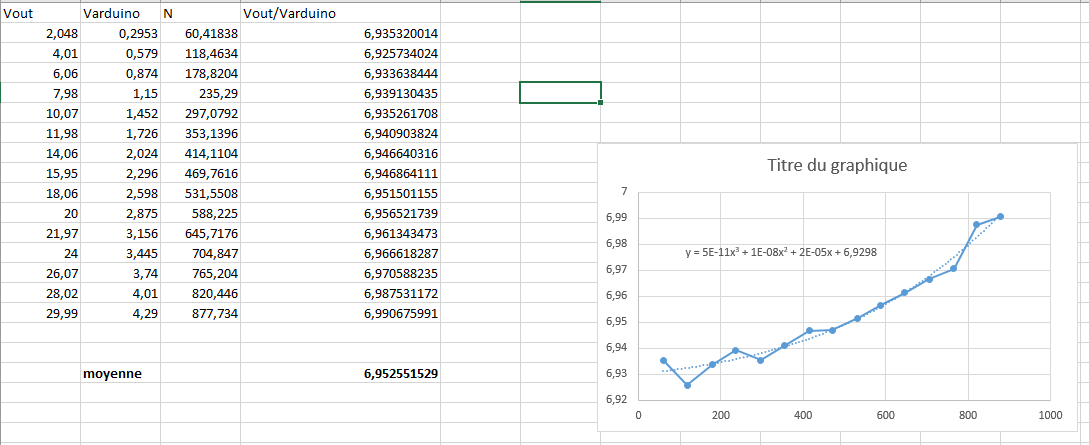Click the trendline equation label in chart
This screenshot has height=445, width=1089.
tap(781, 253)
